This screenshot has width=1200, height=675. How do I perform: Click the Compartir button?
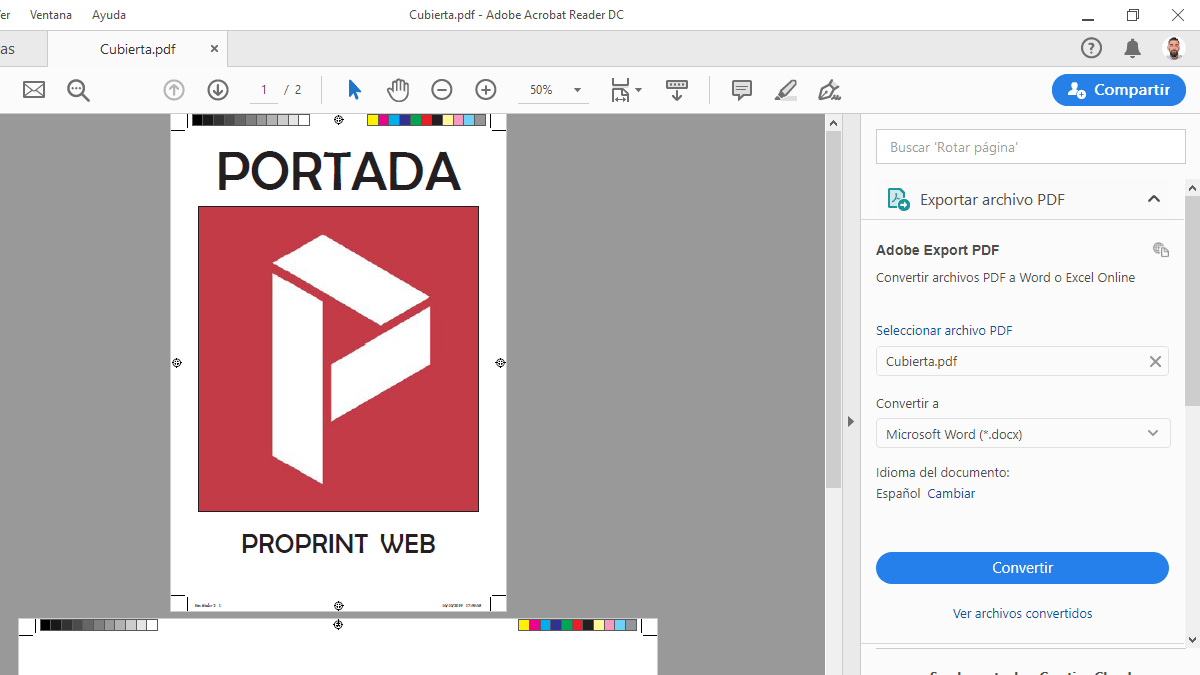point(1119,90)
